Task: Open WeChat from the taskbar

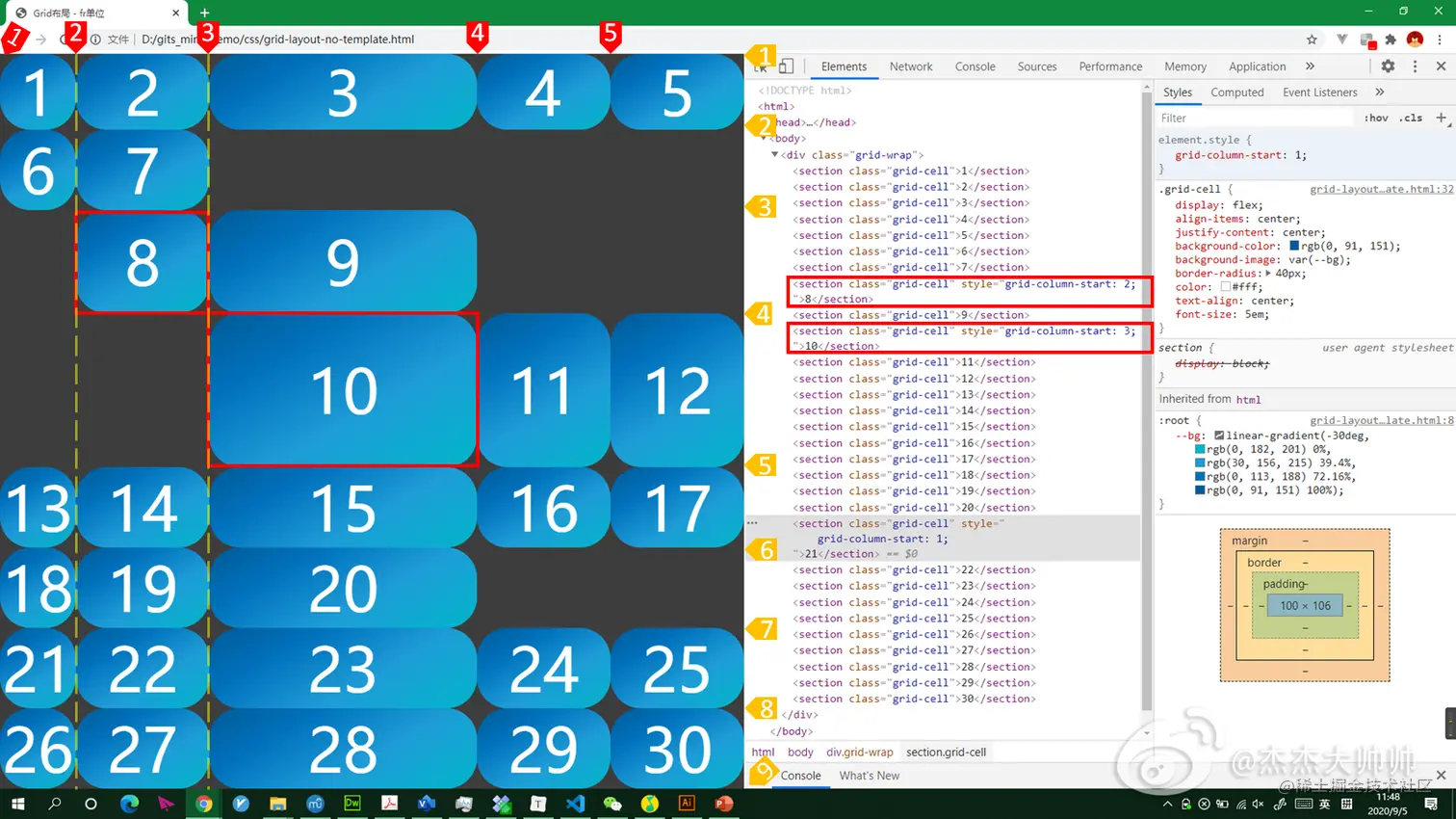Action: pyautogui.click(x=612, y=804)
